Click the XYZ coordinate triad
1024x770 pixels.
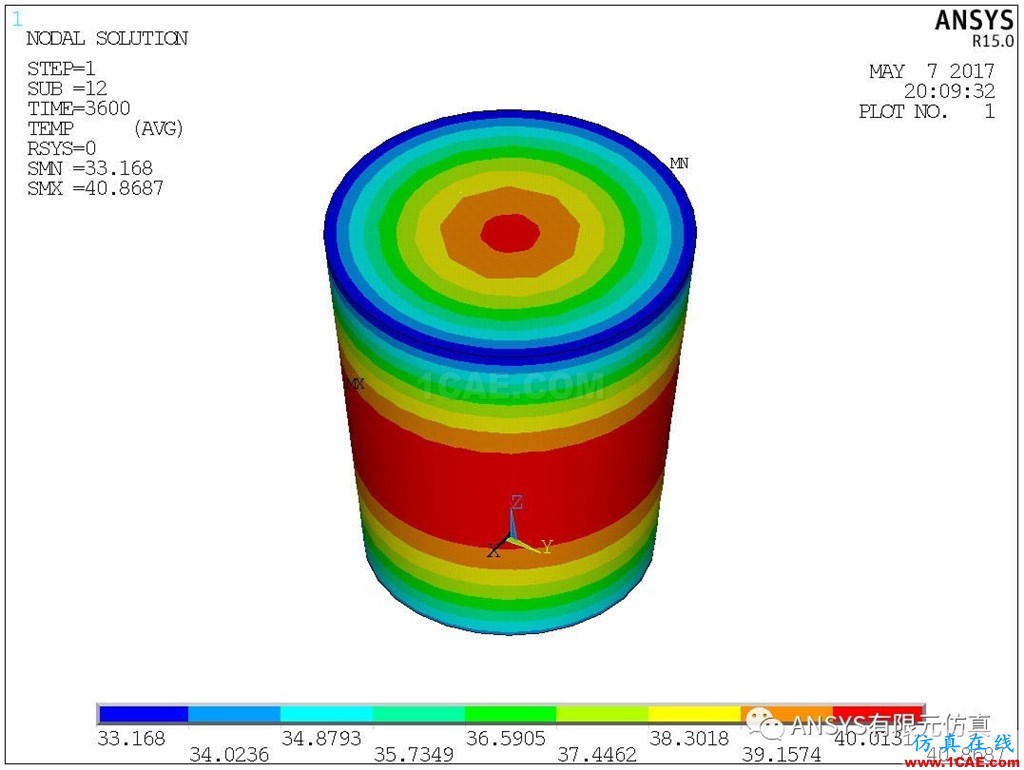(520, 526)
